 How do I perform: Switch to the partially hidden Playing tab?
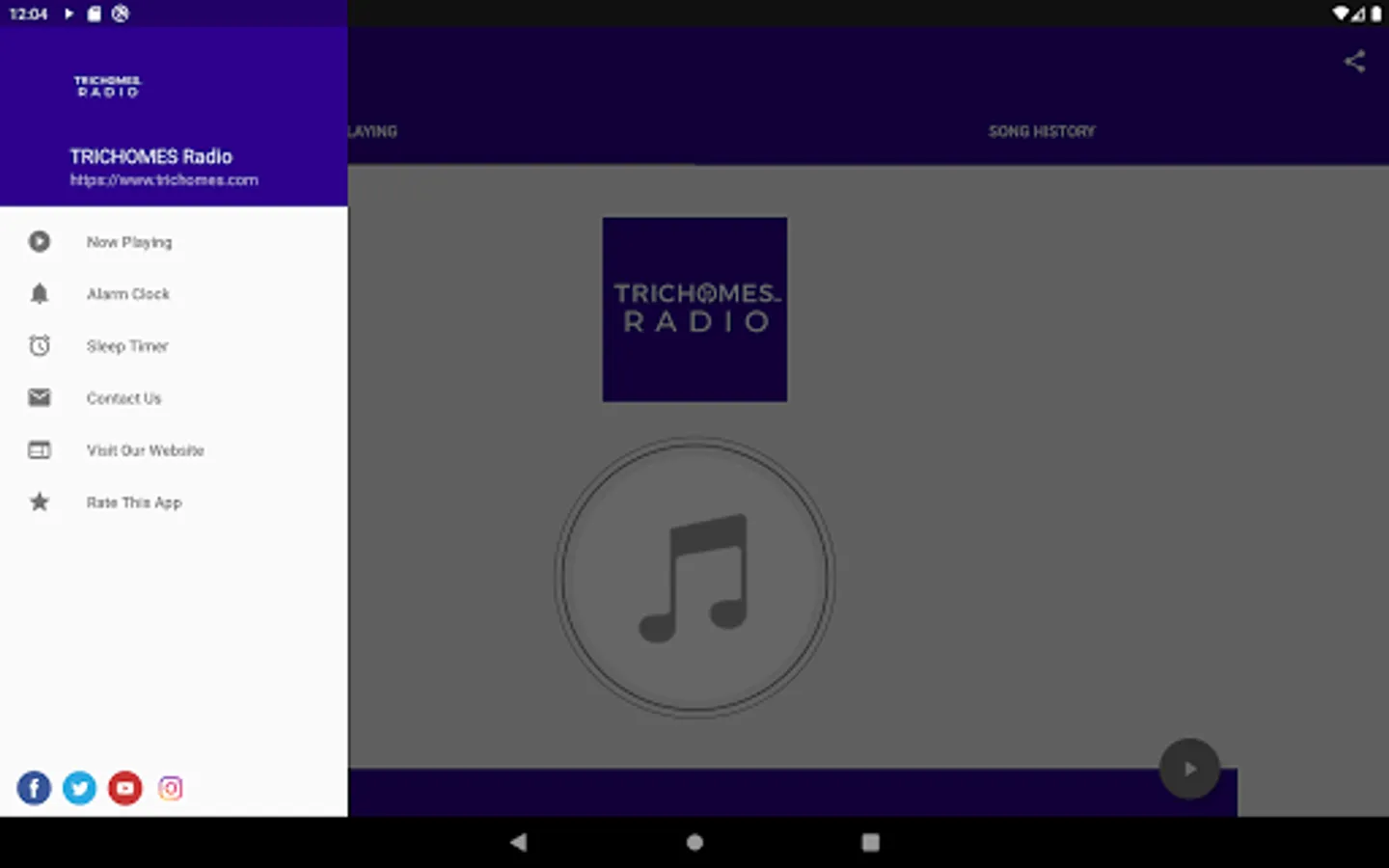[372, 131]
